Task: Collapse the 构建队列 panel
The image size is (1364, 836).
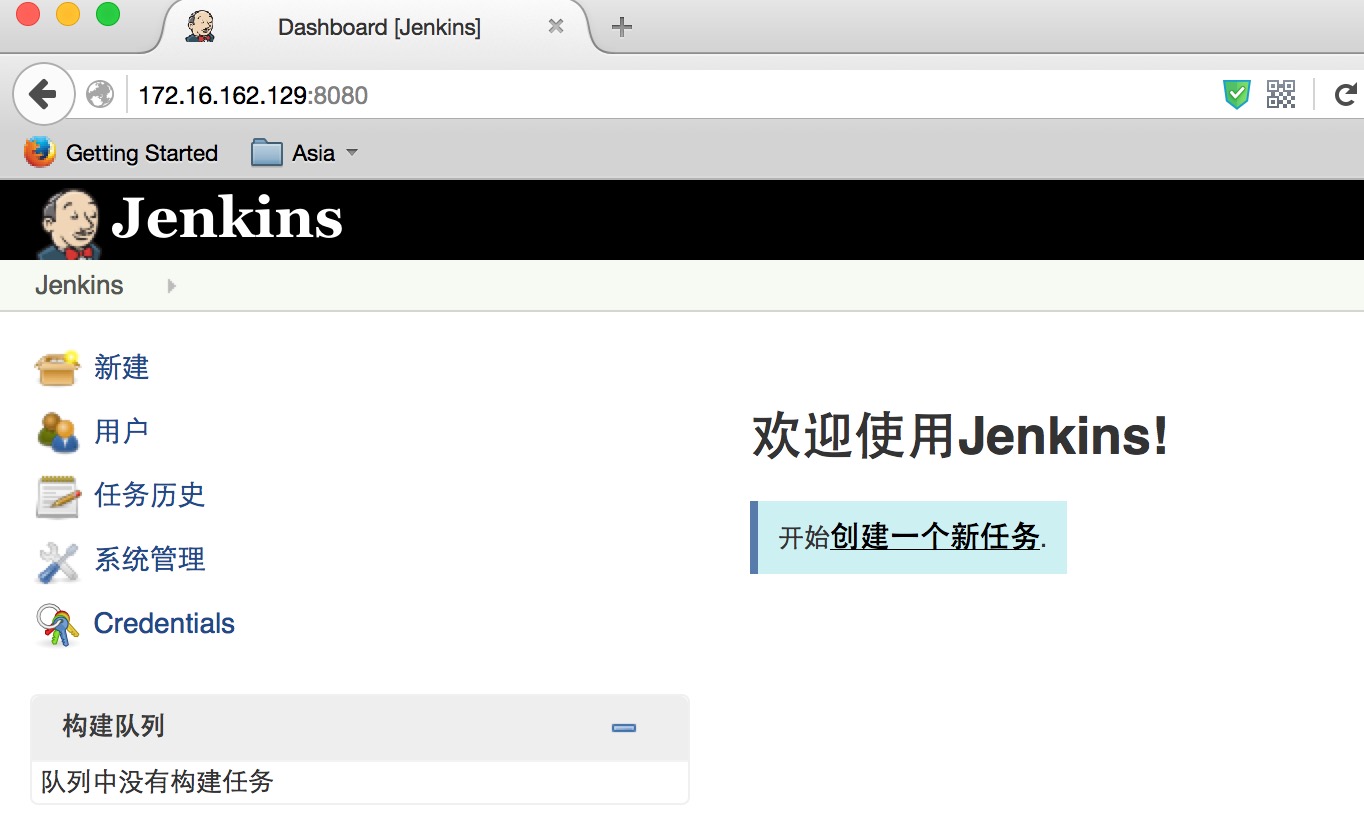Action: tap(623, 728)
